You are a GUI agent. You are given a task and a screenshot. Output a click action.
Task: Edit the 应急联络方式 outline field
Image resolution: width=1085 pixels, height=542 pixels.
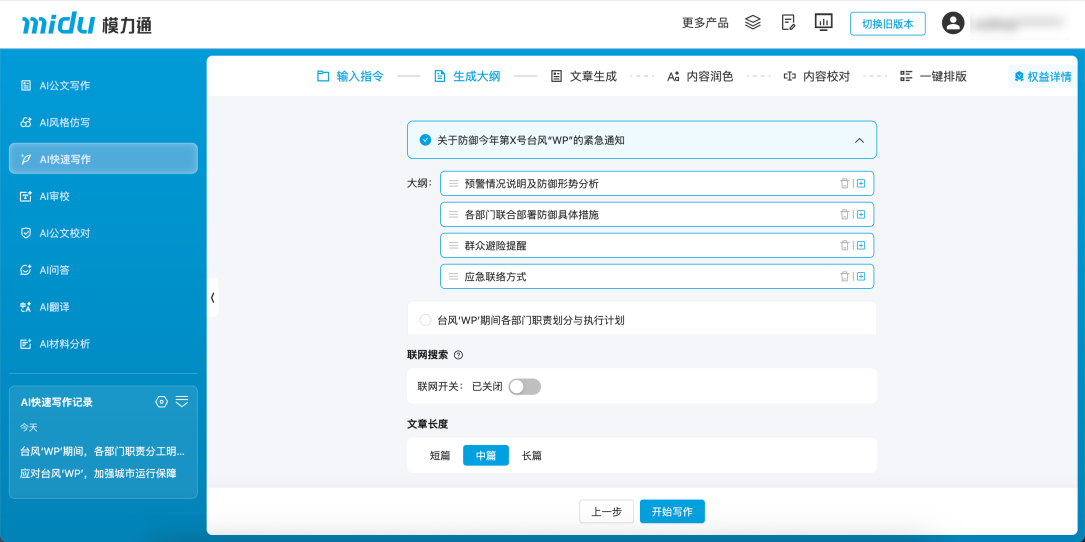[x=657, y=276]
